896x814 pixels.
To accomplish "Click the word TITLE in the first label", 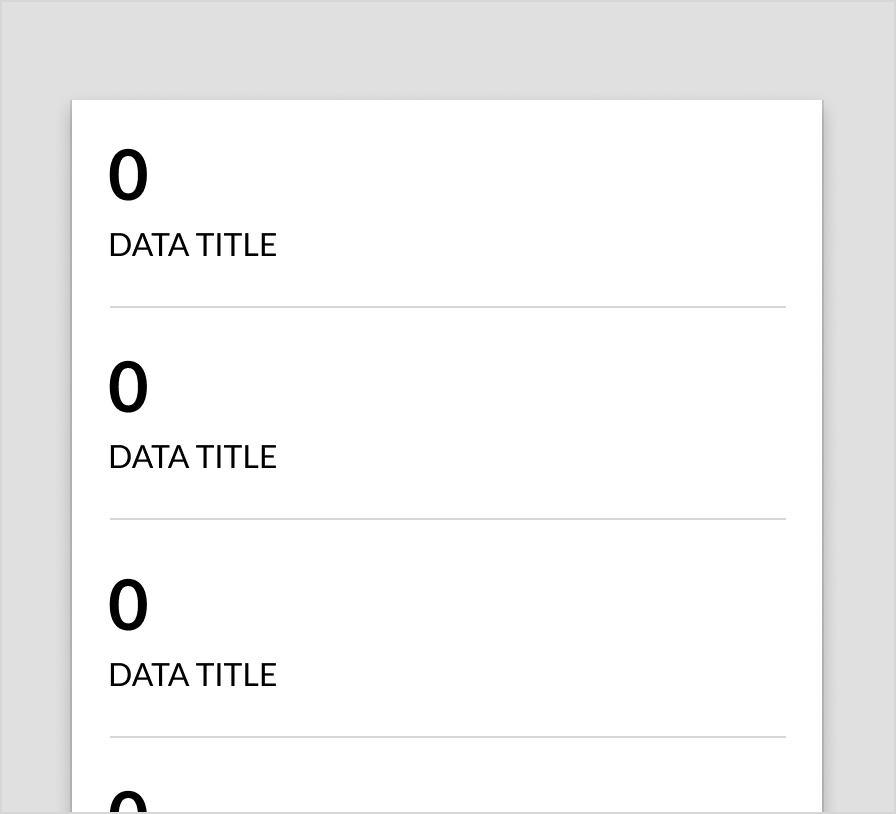I will point(236,245).
